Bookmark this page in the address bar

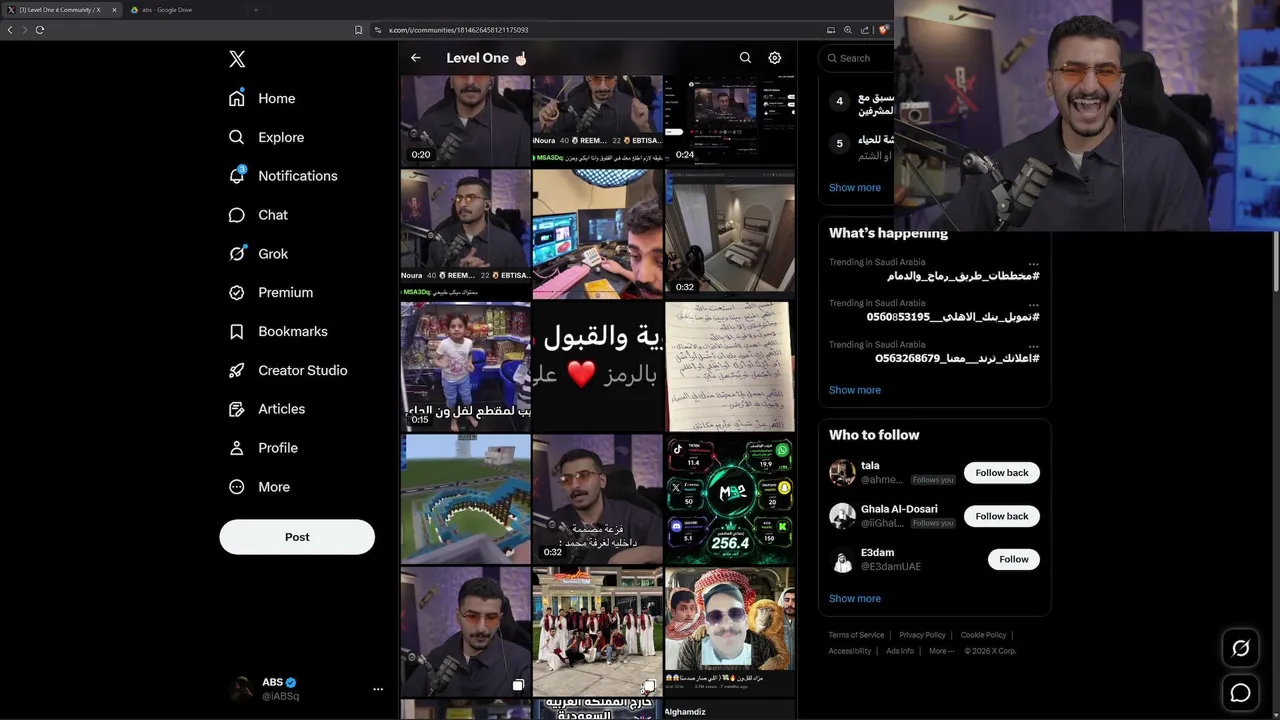click(358, 30)
